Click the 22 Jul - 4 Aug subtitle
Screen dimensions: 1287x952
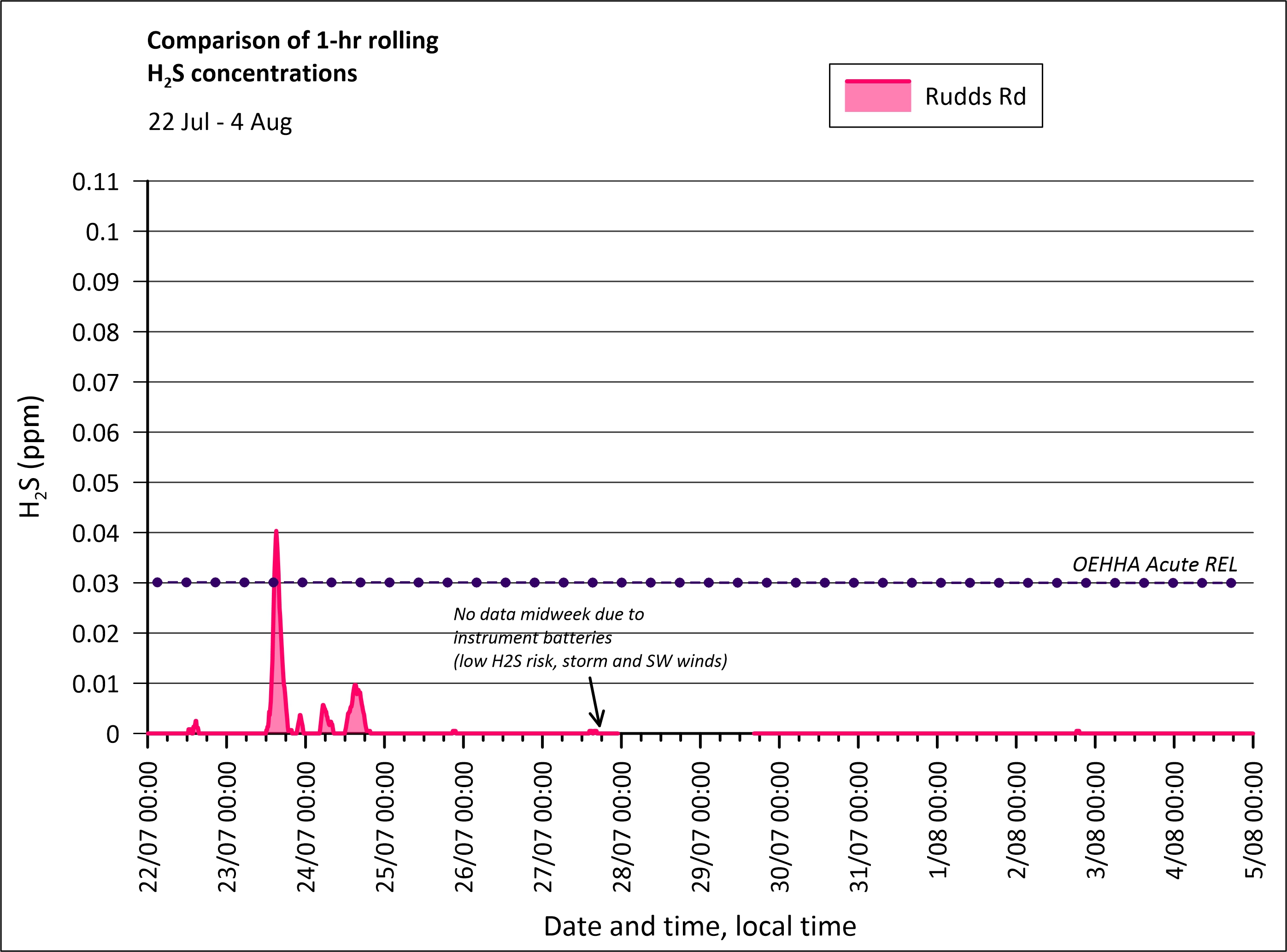(x=220, y=122)
